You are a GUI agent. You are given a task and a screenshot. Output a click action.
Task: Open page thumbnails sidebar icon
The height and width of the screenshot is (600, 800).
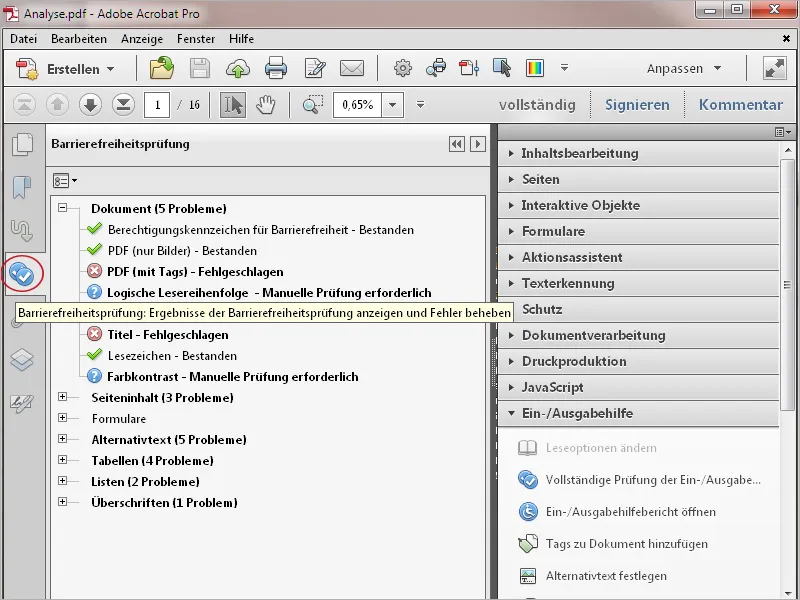[23, 144]
